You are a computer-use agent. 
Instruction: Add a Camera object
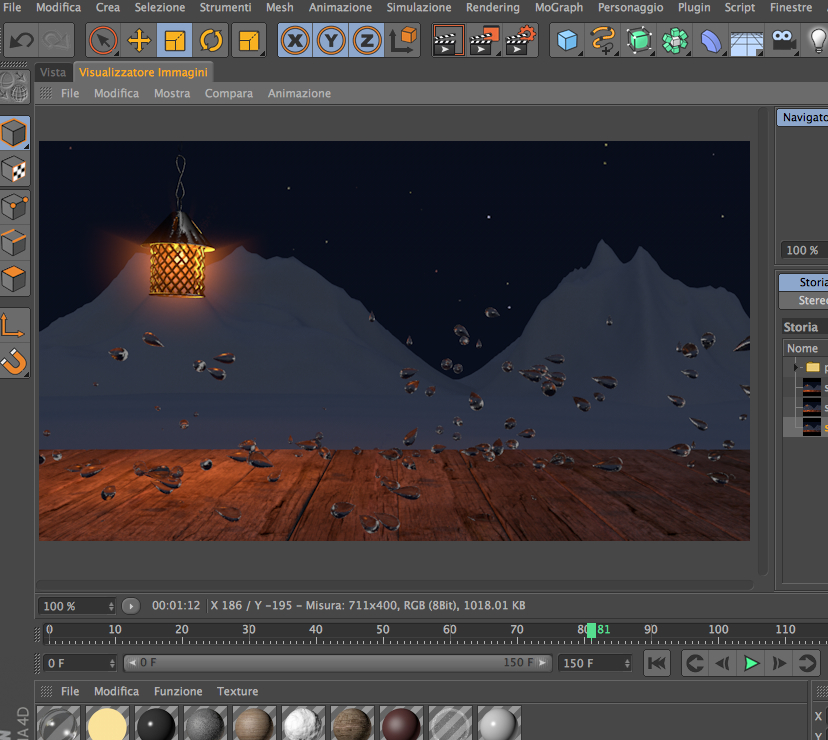(x=783, y=41)
